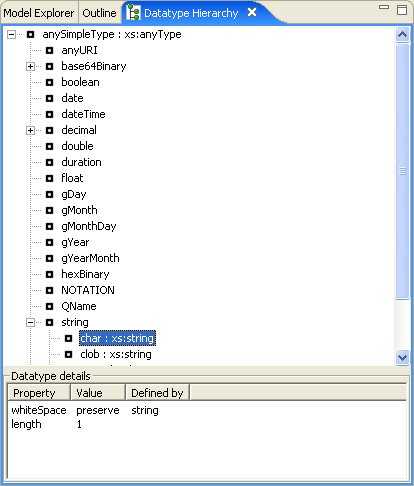414x486 pixels.
Task: Select the QName tree item
Action: 79,306
